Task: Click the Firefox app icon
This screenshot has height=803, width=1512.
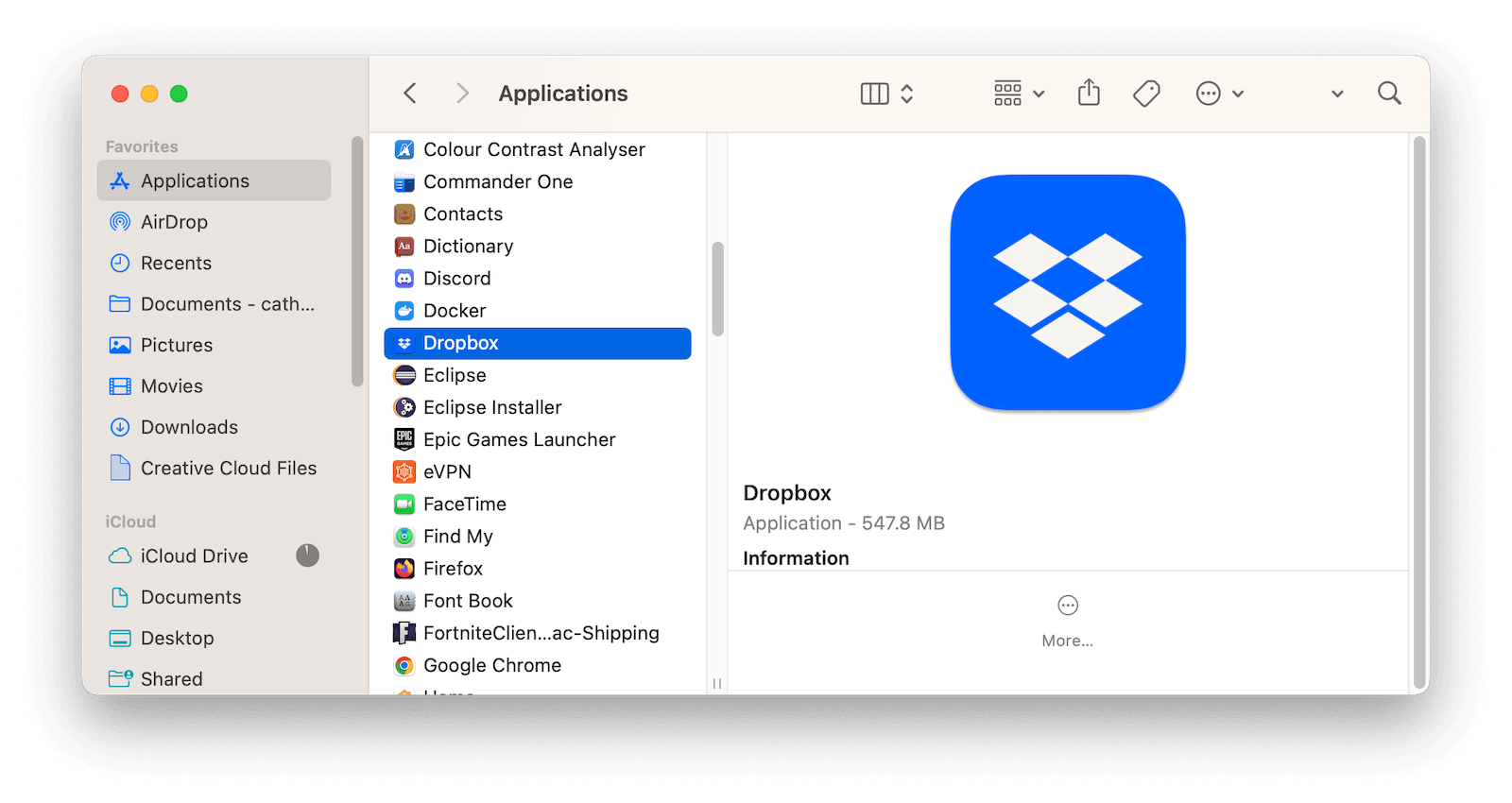Action: pos(404,569)
